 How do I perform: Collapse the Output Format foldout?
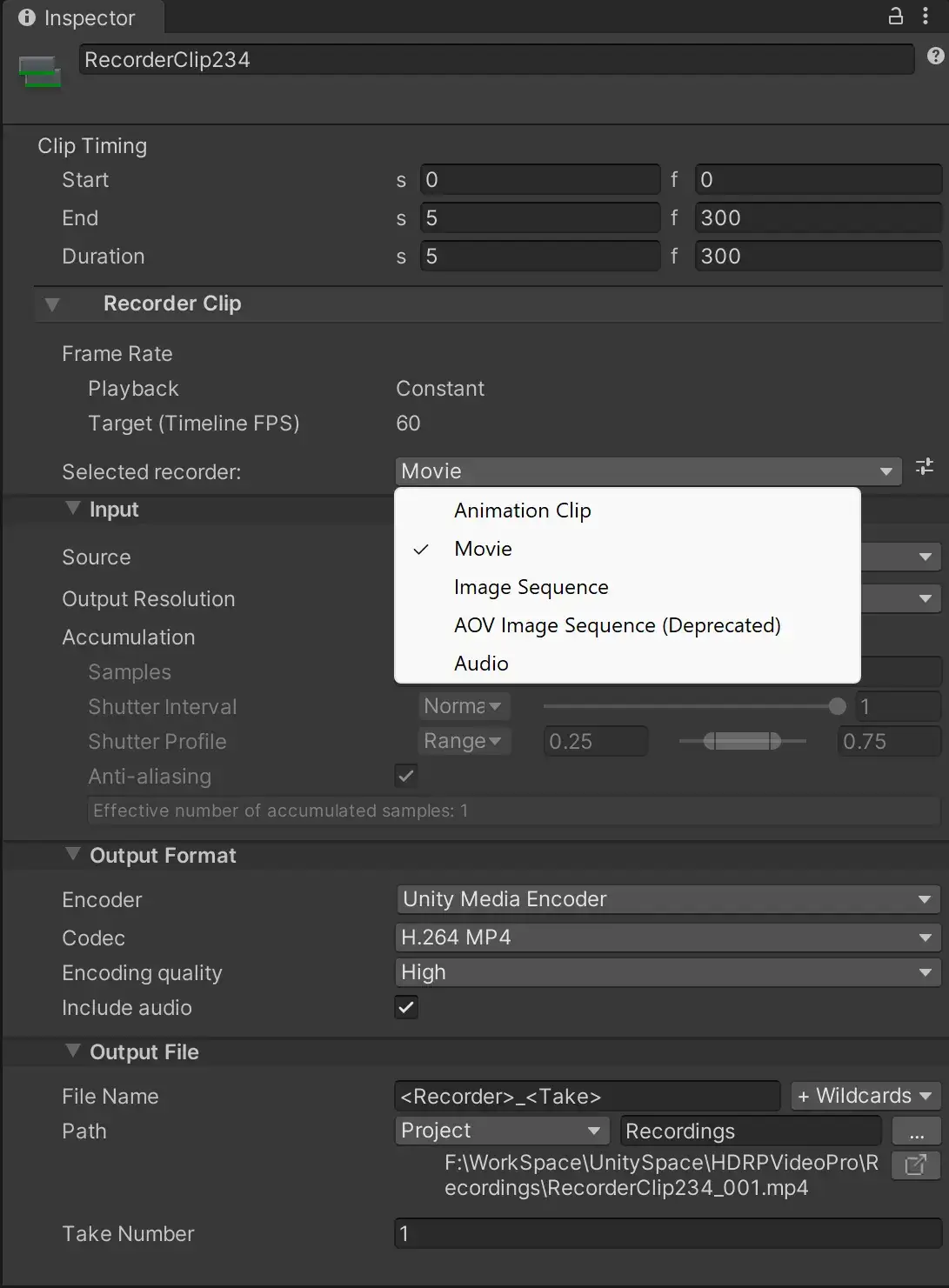coord(73,855)
